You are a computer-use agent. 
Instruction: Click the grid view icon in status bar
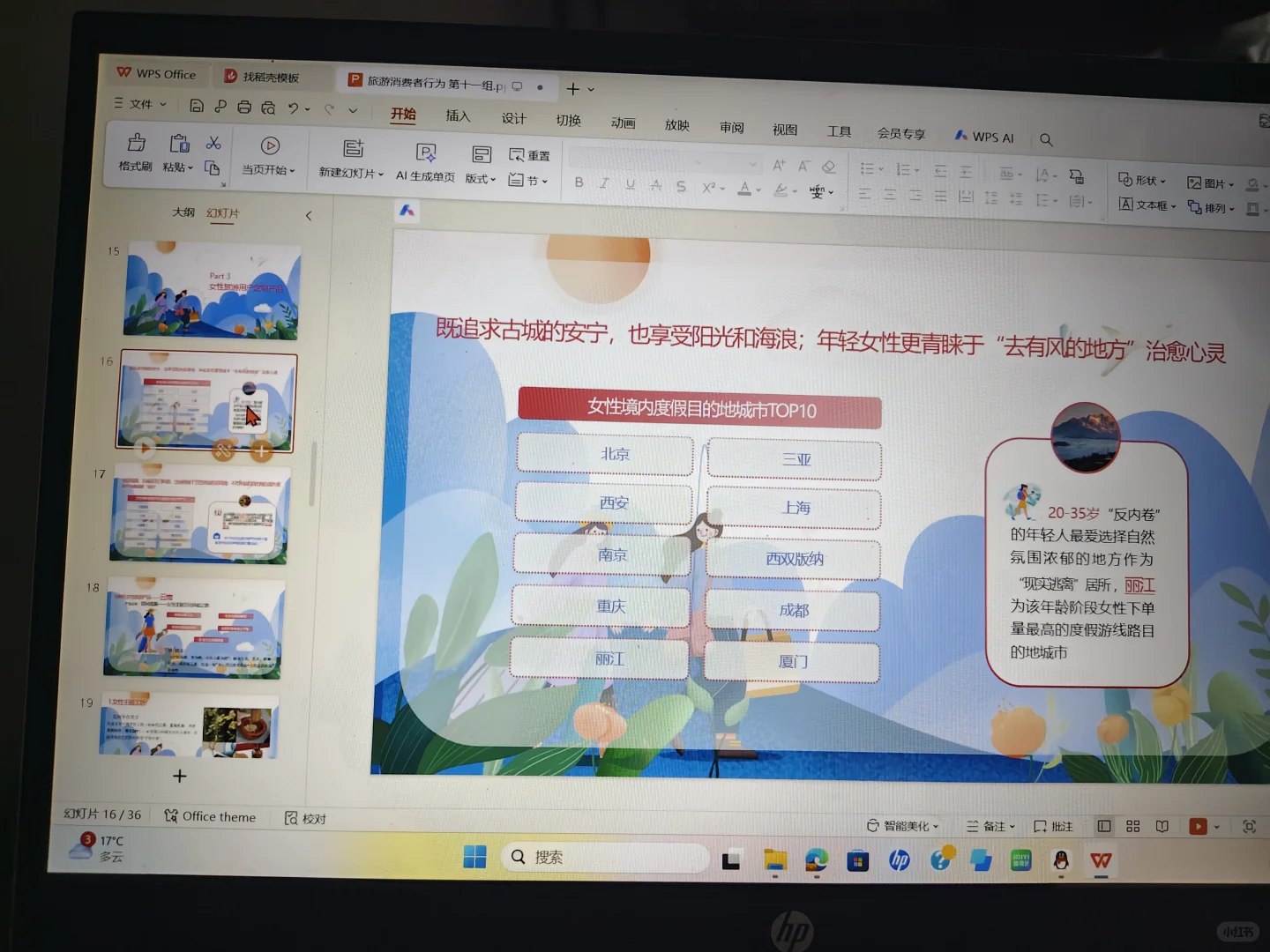(1132, 826)
